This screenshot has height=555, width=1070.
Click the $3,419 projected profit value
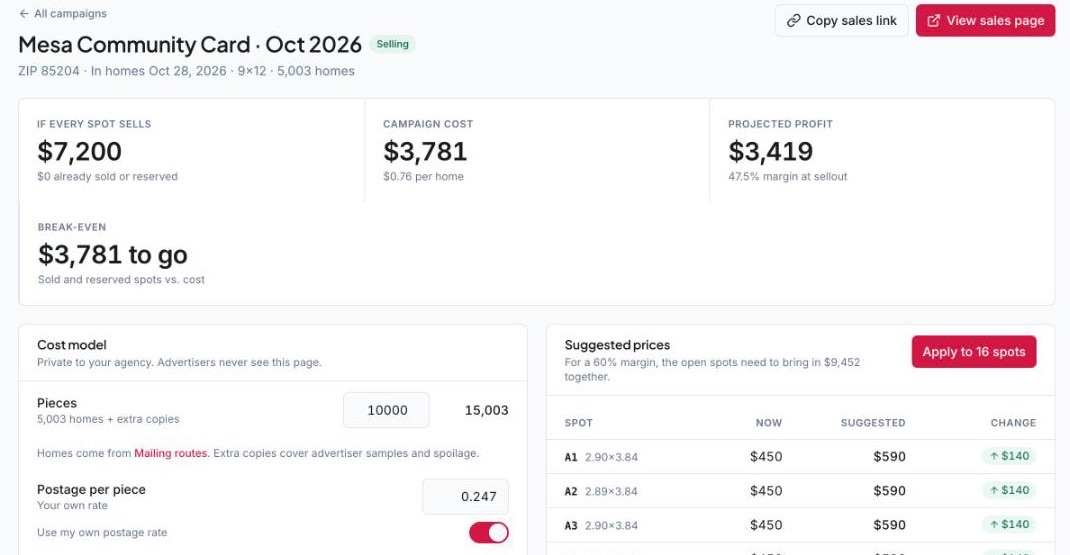(x=770, y=152)
